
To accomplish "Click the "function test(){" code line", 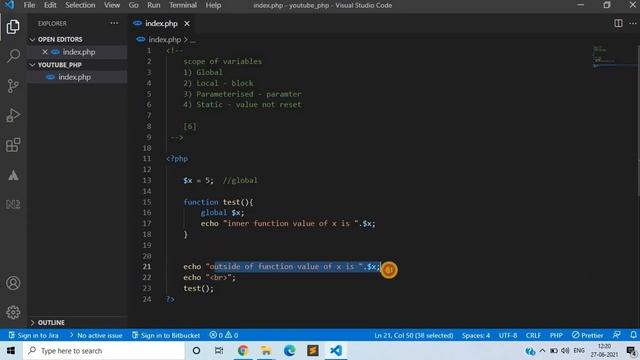I will [x=218, y=202].
